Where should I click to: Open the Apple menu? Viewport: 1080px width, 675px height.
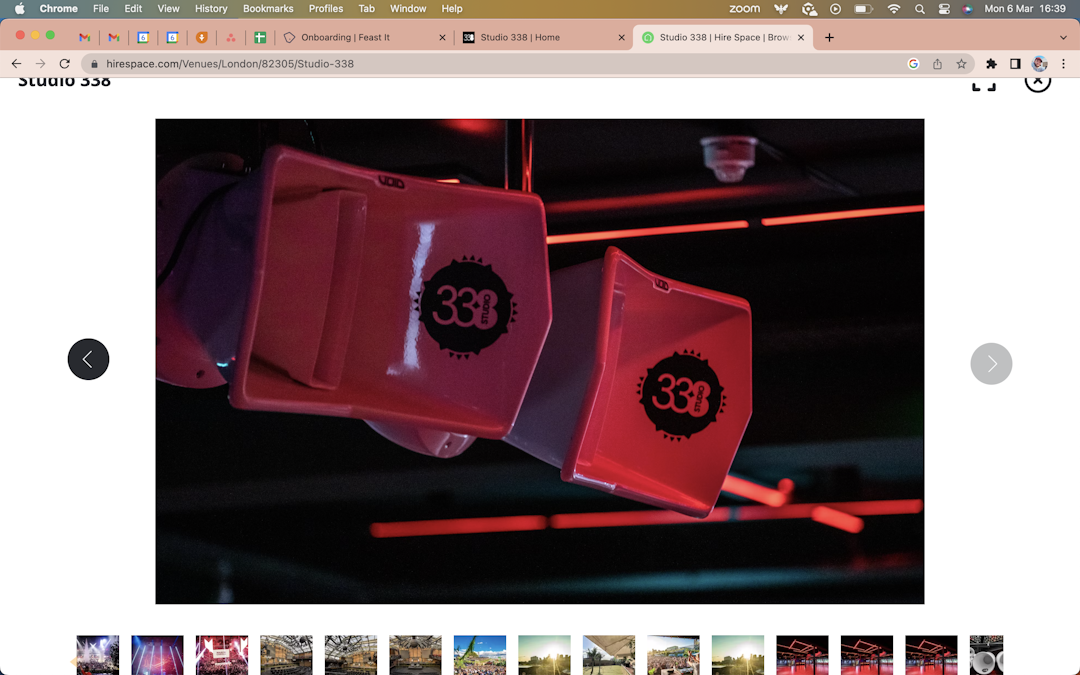pyautogui.click(x=19, y=8)
